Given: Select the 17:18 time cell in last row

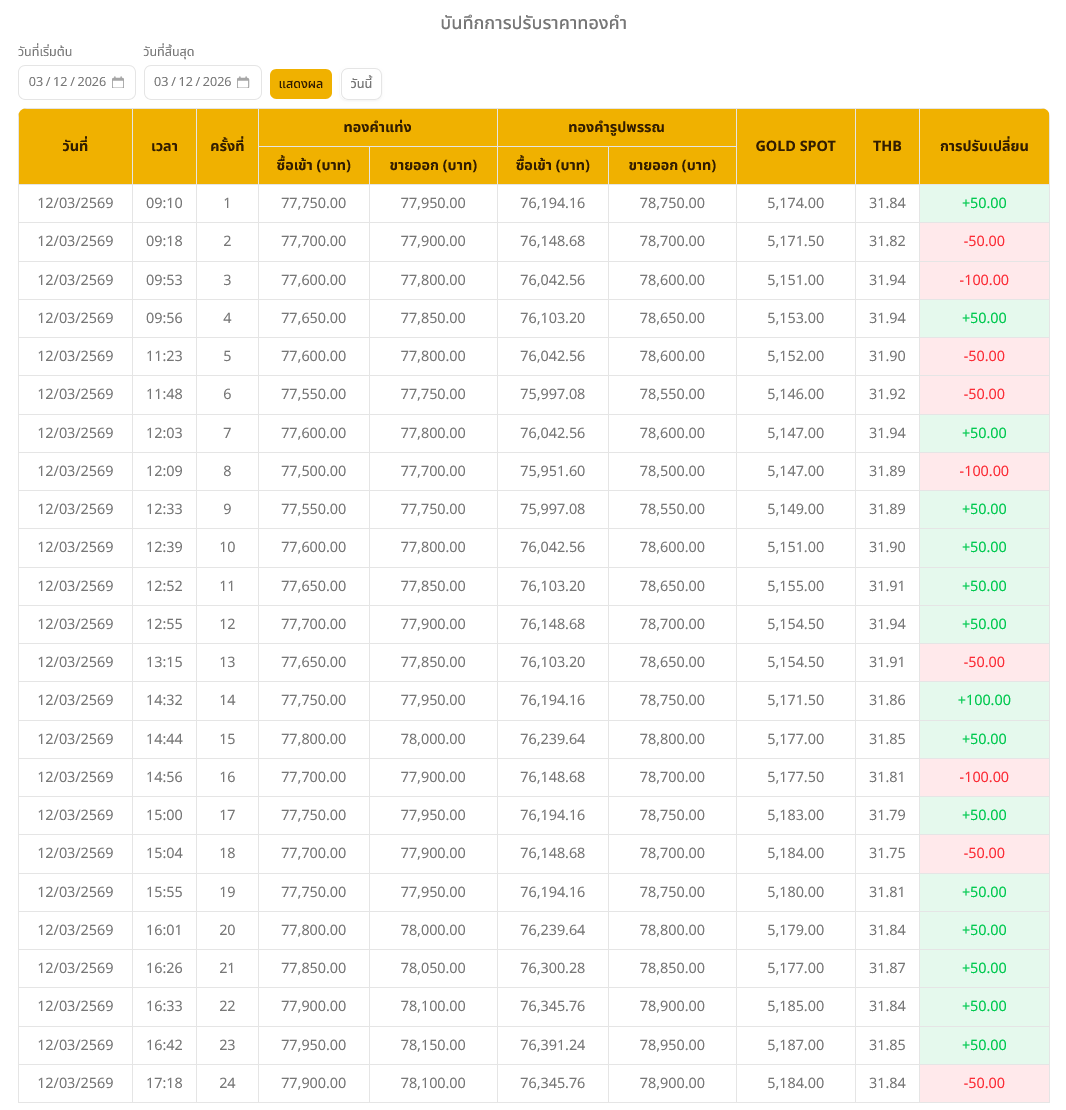Looking at the screenshot, I should point(164,1083).
